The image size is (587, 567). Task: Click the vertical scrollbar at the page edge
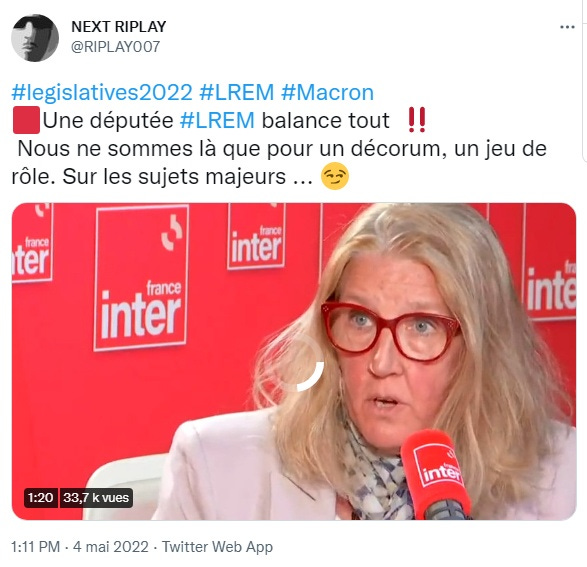click(x=585, y=80)
